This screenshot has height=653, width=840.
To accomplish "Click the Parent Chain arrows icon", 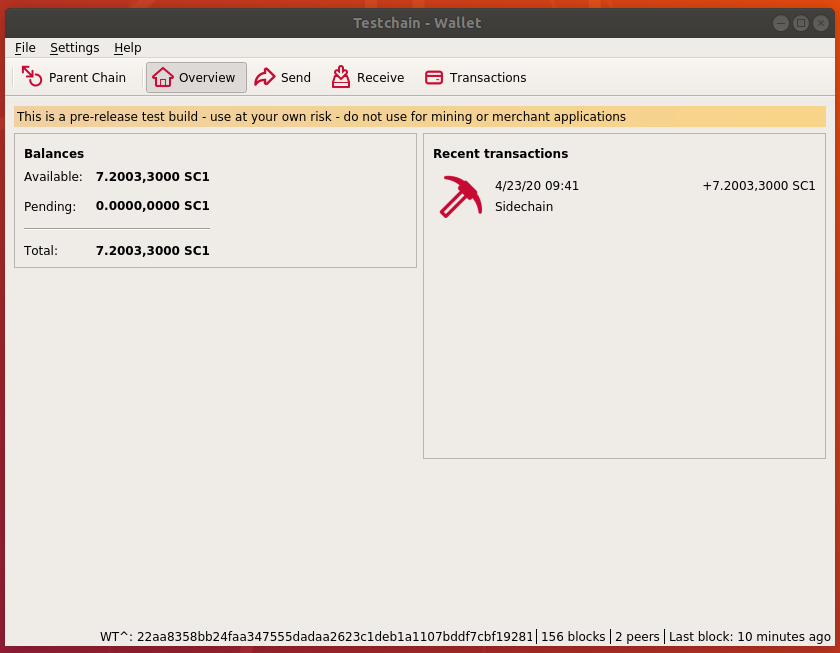I will click(32, 76).
